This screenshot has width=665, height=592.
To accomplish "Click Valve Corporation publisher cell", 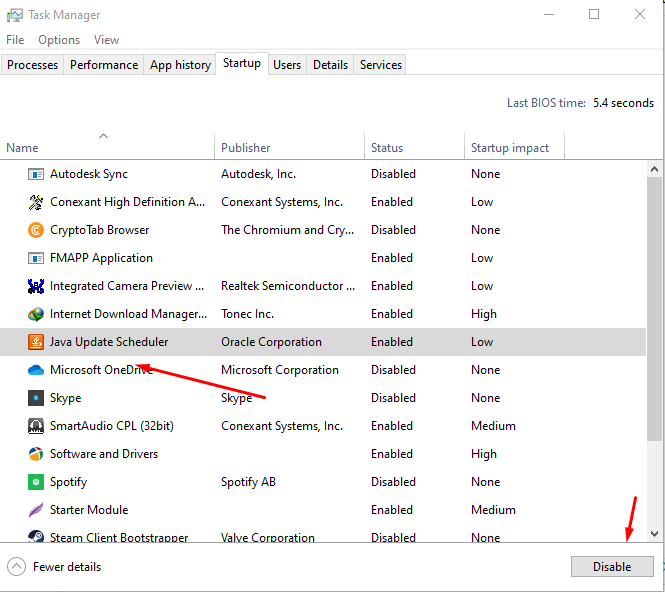I will (x=268, y=537).
